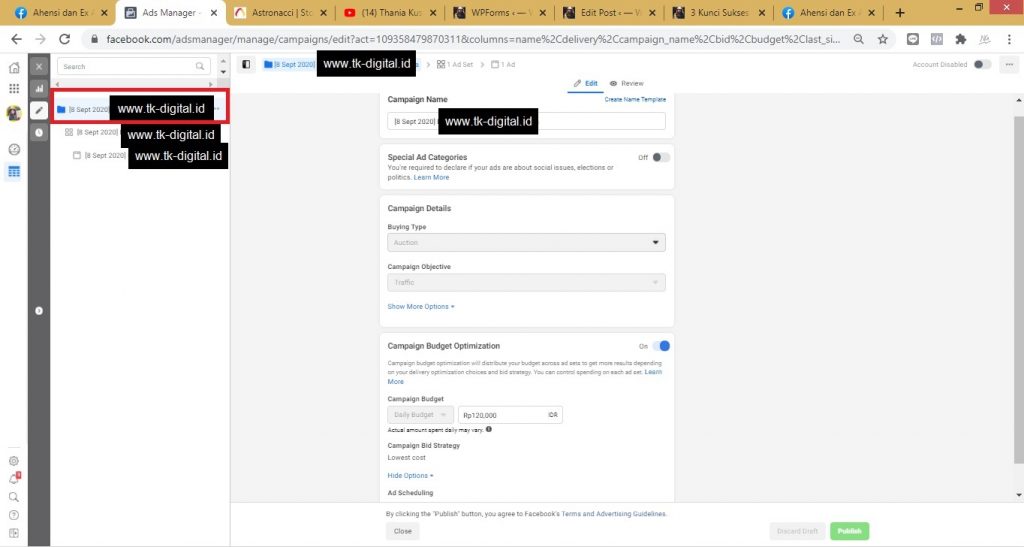1024x547 pixels.
Task: Open notifications bell icon
Action: tap(14, 478)
